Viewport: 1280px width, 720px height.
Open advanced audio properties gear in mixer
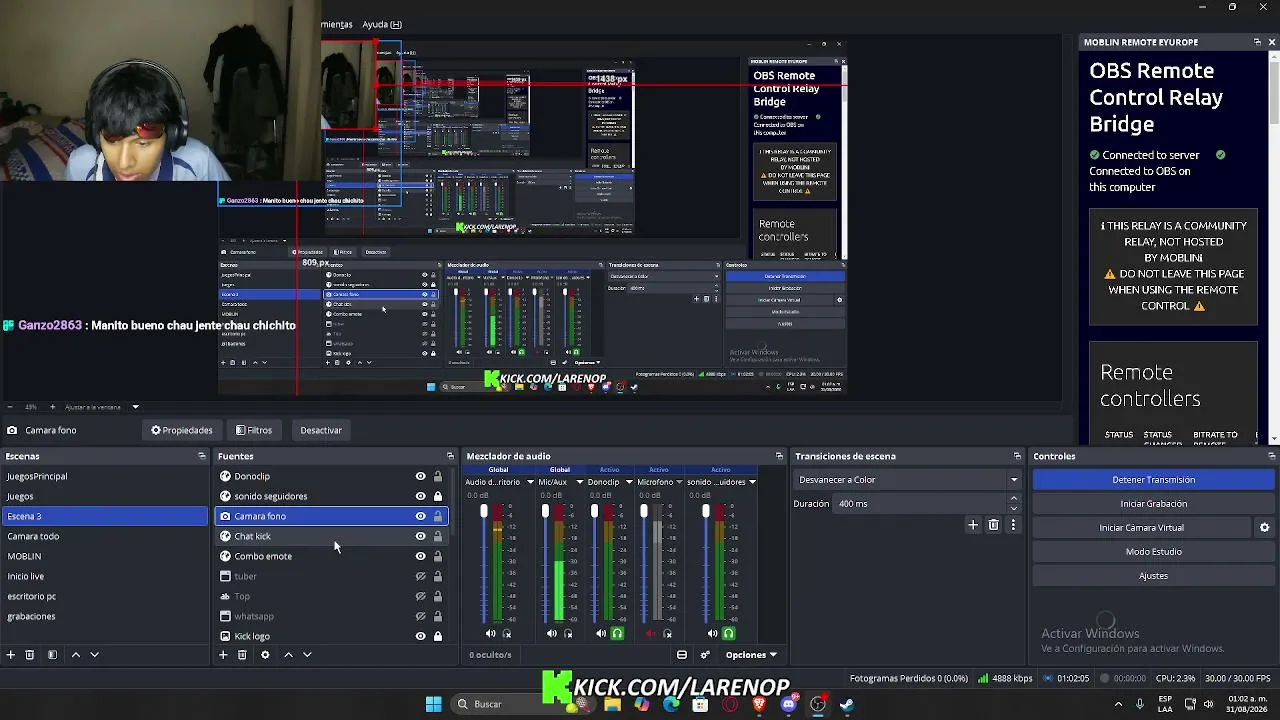pyautogui.click(x=705, y=655)
